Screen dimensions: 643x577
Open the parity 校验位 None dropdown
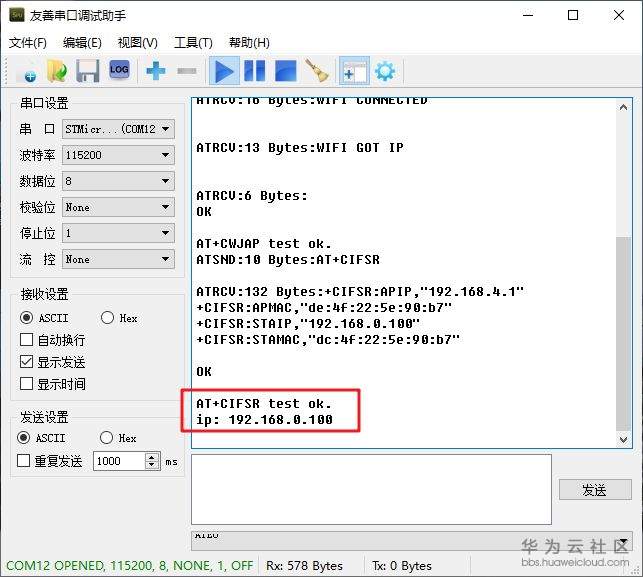[x=118, y=207]
